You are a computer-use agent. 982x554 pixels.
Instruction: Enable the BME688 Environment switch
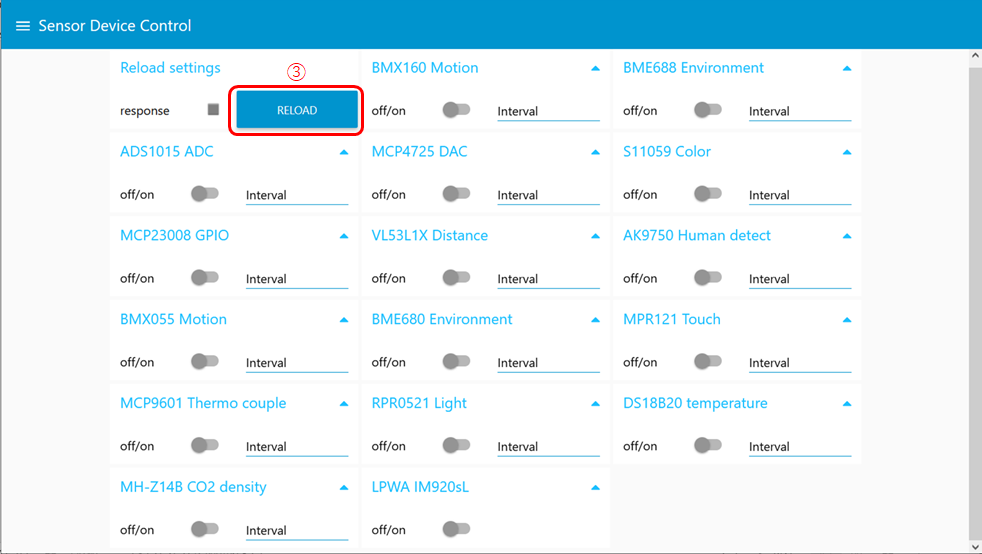tap(708, 110)
